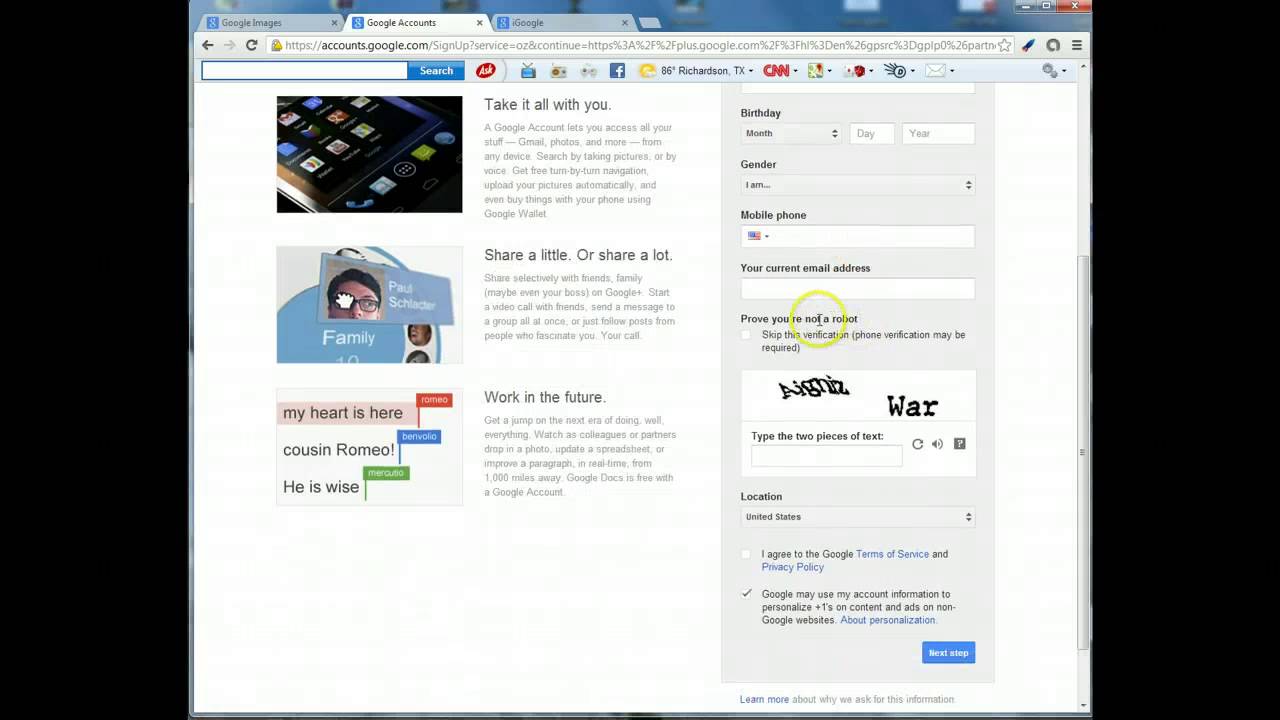Close the iGoogle tab
1280x720 pixels.
pyautogui.click(x=625, y=22)
